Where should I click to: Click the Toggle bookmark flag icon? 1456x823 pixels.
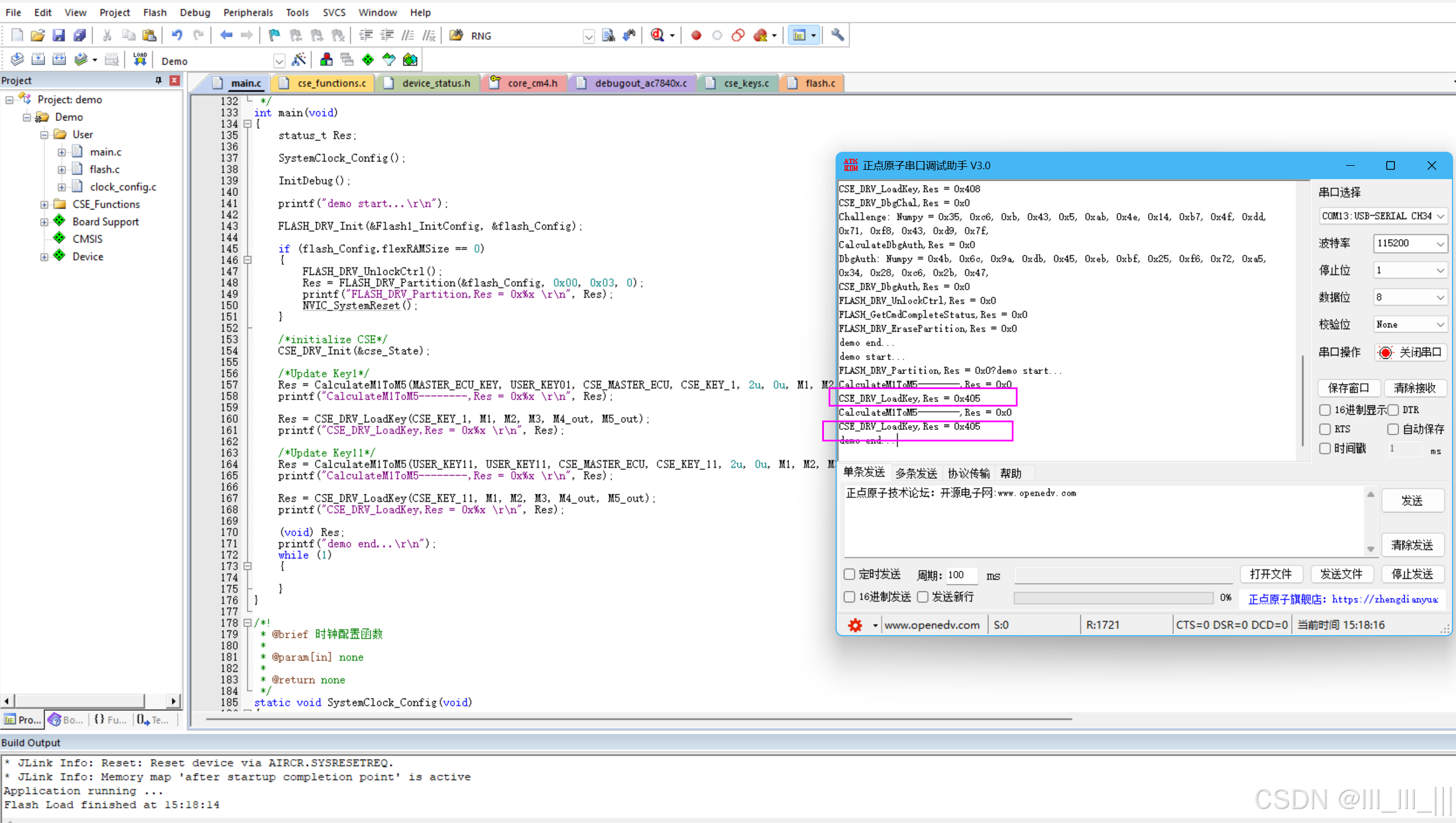click(x=274, y=35)
